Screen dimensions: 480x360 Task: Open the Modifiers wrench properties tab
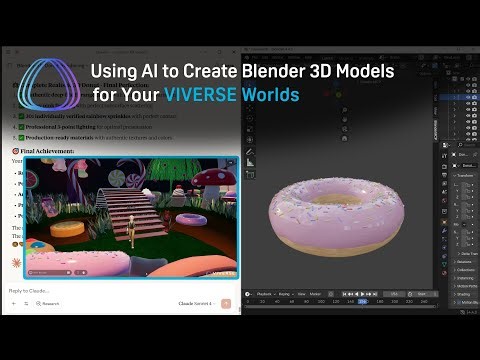coord(444,231)
